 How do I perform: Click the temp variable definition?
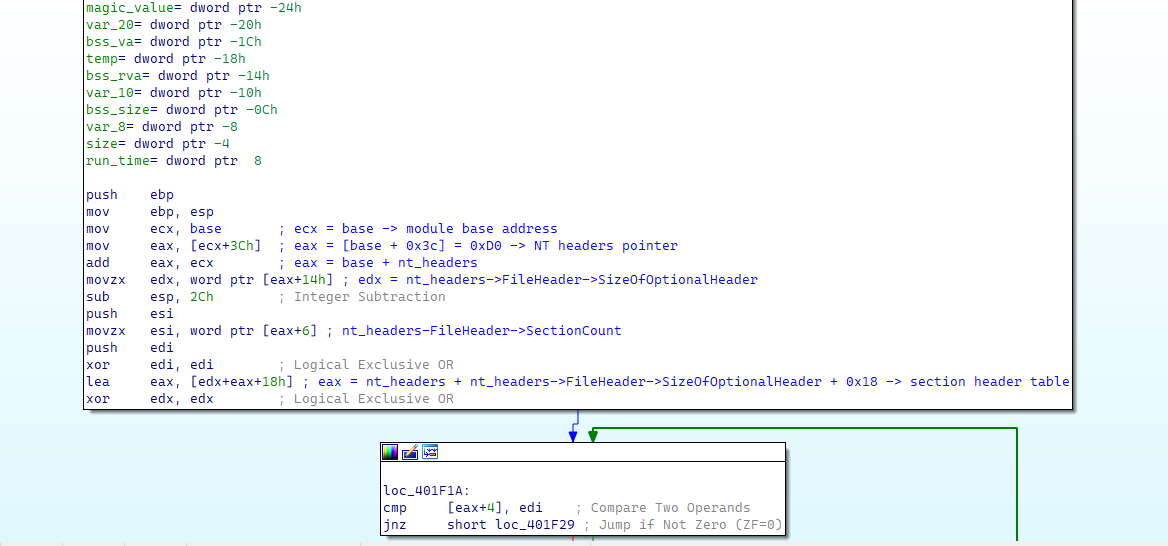[101, 59]
